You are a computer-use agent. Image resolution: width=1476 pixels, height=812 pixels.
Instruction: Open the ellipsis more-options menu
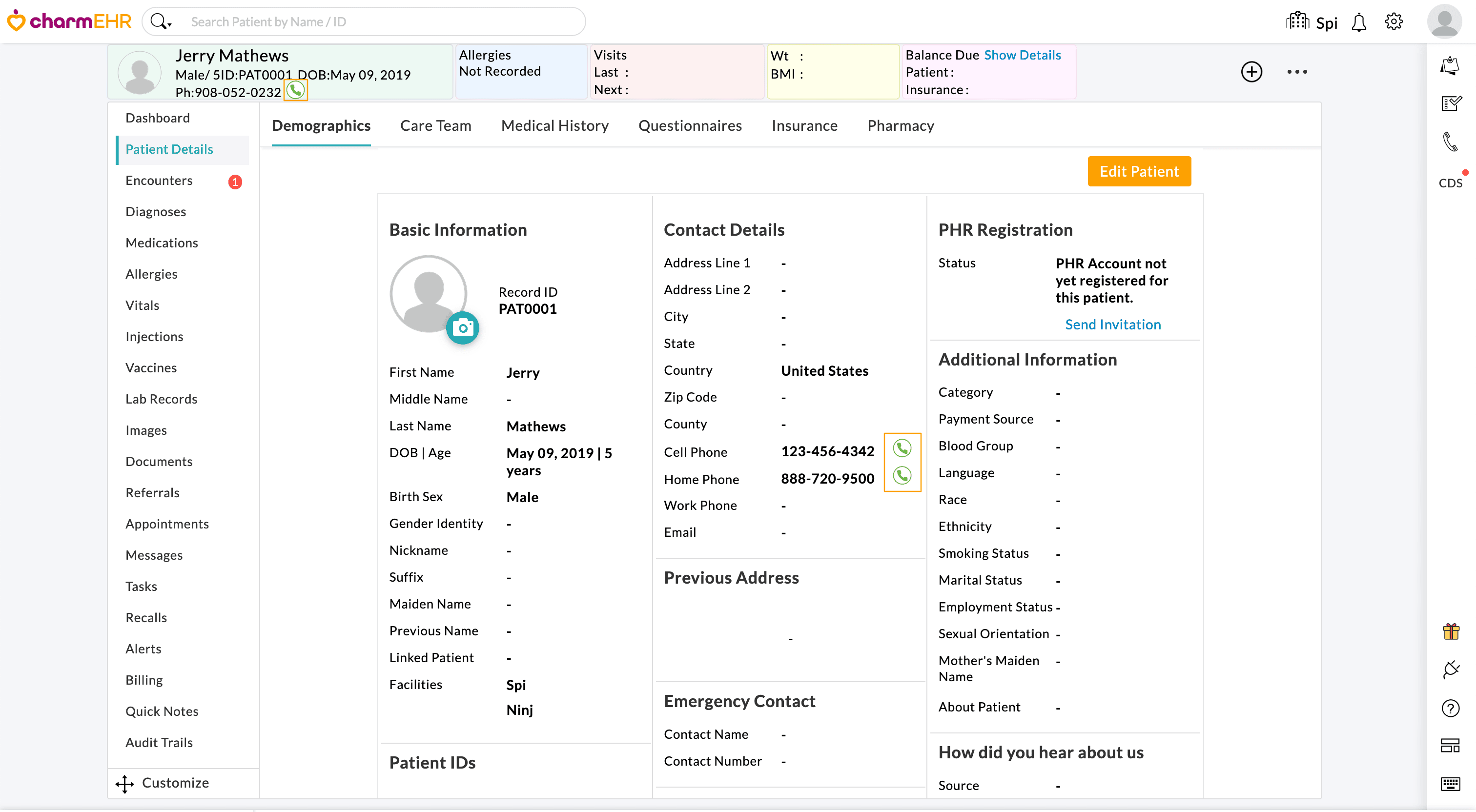click(x=1297, y=72)
